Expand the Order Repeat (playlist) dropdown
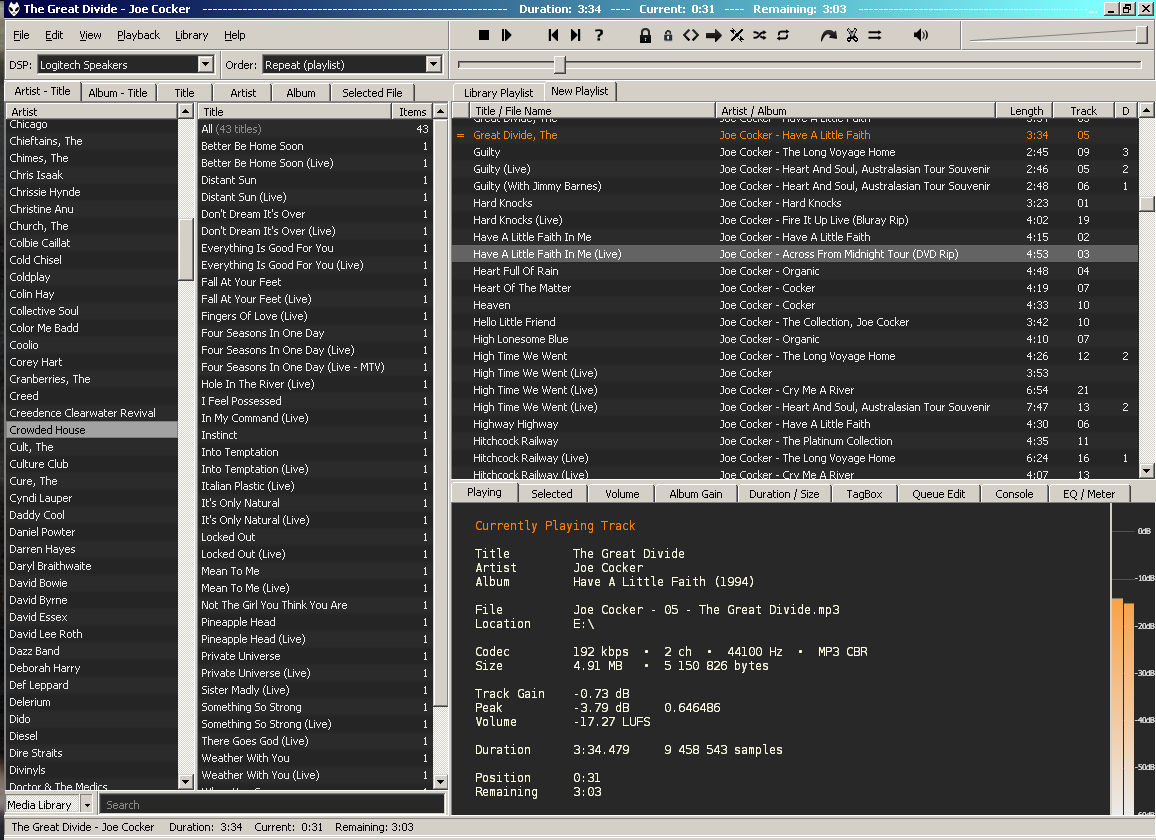 (433, 65)
